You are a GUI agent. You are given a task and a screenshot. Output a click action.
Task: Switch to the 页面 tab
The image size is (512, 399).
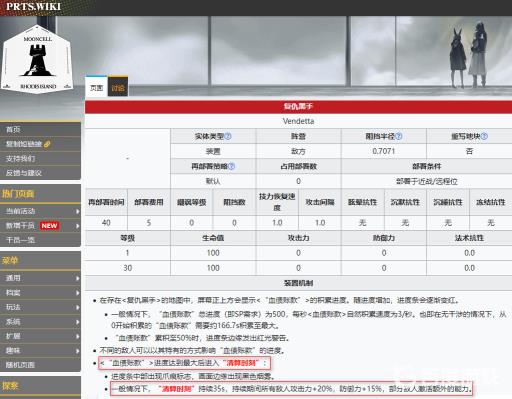96,87
